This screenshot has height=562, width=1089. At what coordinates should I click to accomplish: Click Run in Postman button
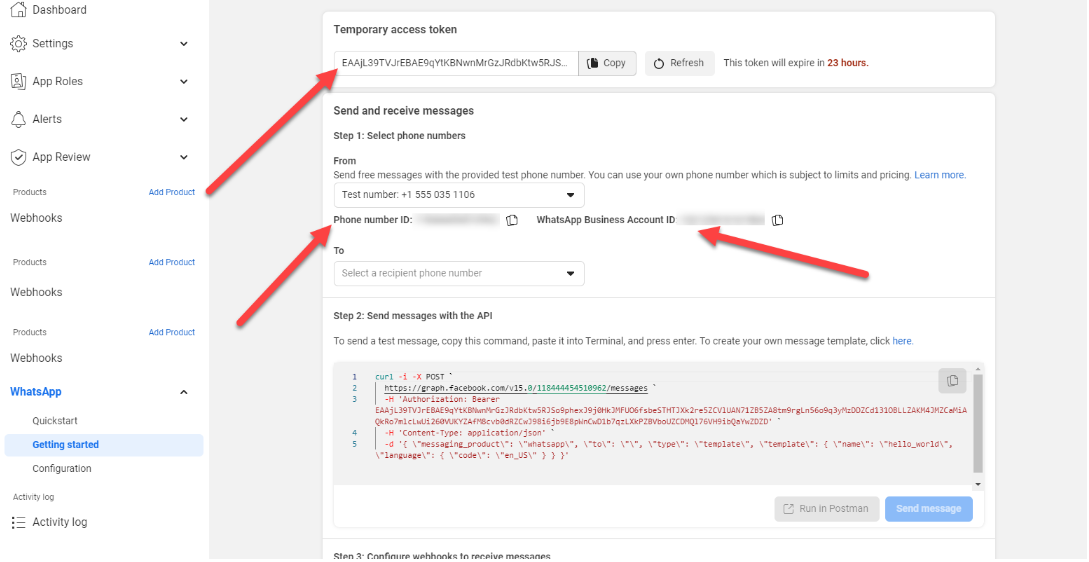coord(827,509)
